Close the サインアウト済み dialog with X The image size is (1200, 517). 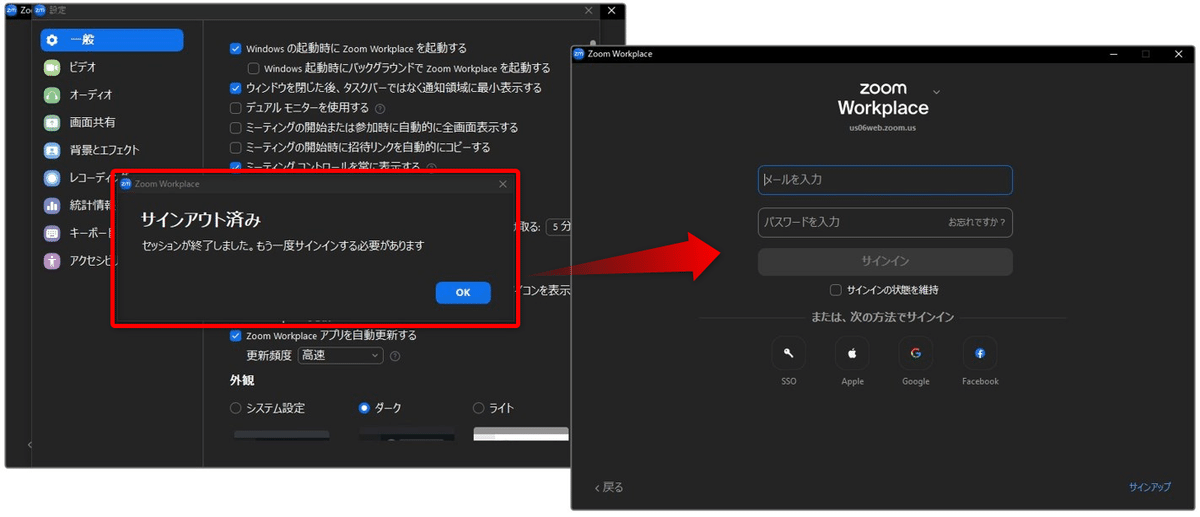503,184
